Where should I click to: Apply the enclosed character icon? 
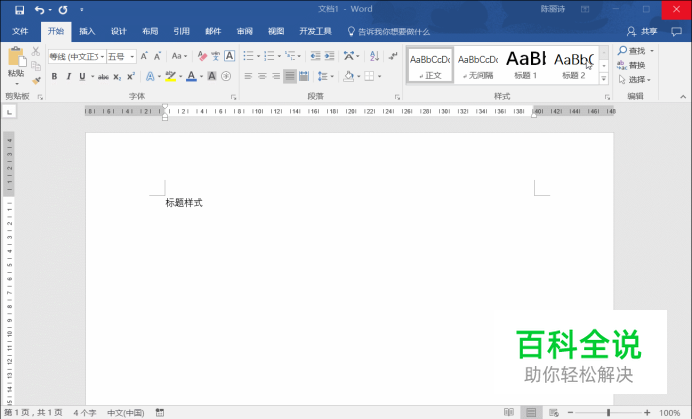click(x=226, y=76)
